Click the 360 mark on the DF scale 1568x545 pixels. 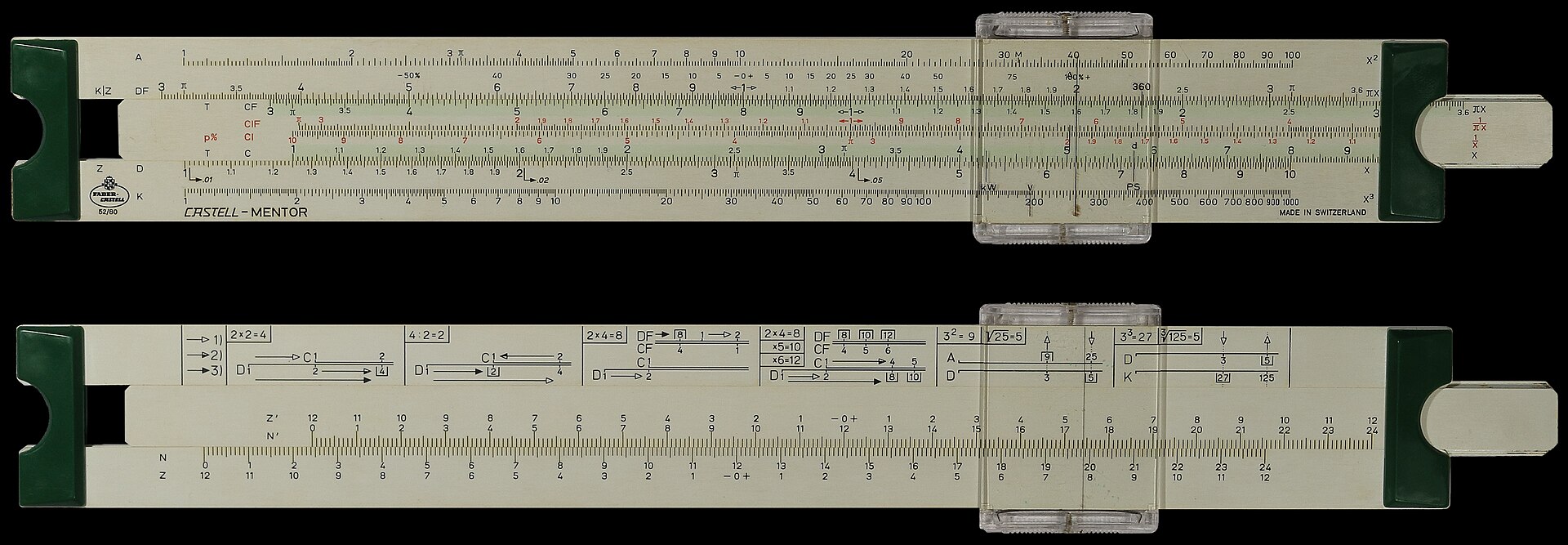tap(1142, 87)
